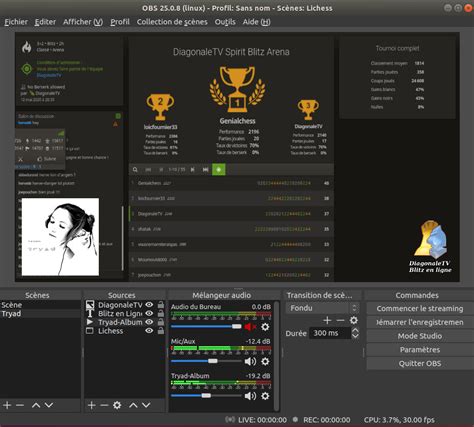Open Mic/Aux settings gear
This screenshot has width=474, height=427.
(265, 361)
